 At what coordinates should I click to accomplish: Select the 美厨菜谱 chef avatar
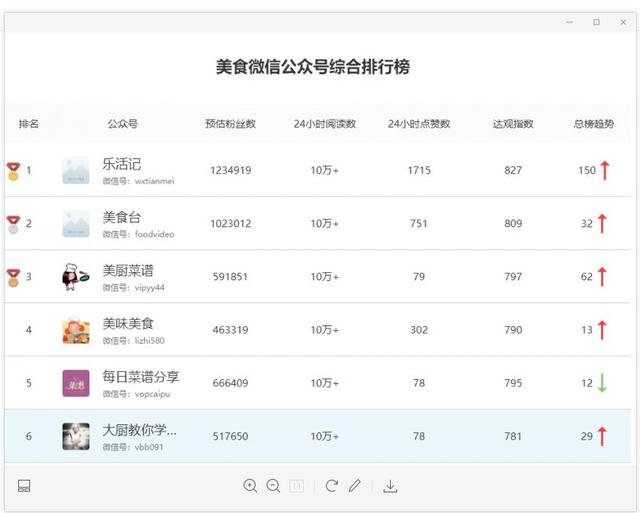click(75, 277)
